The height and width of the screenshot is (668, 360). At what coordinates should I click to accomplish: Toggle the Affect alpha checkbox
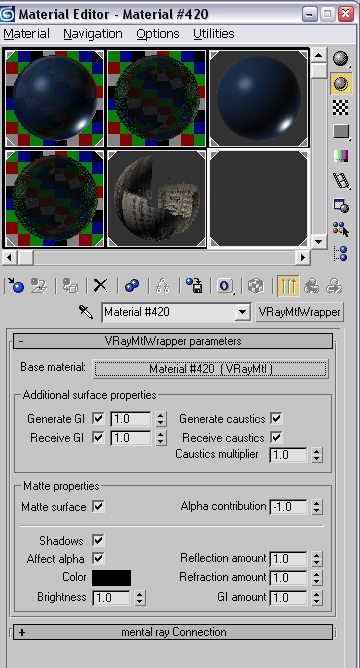(98, 558)
